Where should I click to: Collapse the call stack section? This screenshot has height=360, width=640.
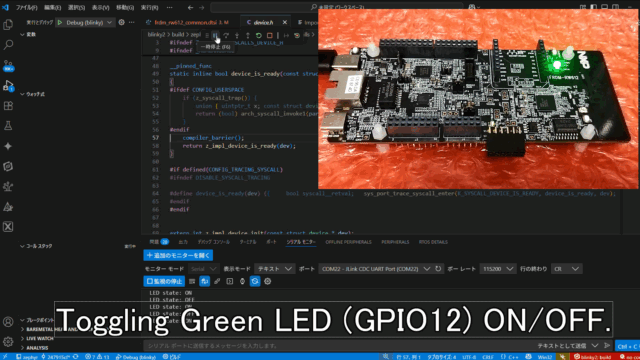37,246
